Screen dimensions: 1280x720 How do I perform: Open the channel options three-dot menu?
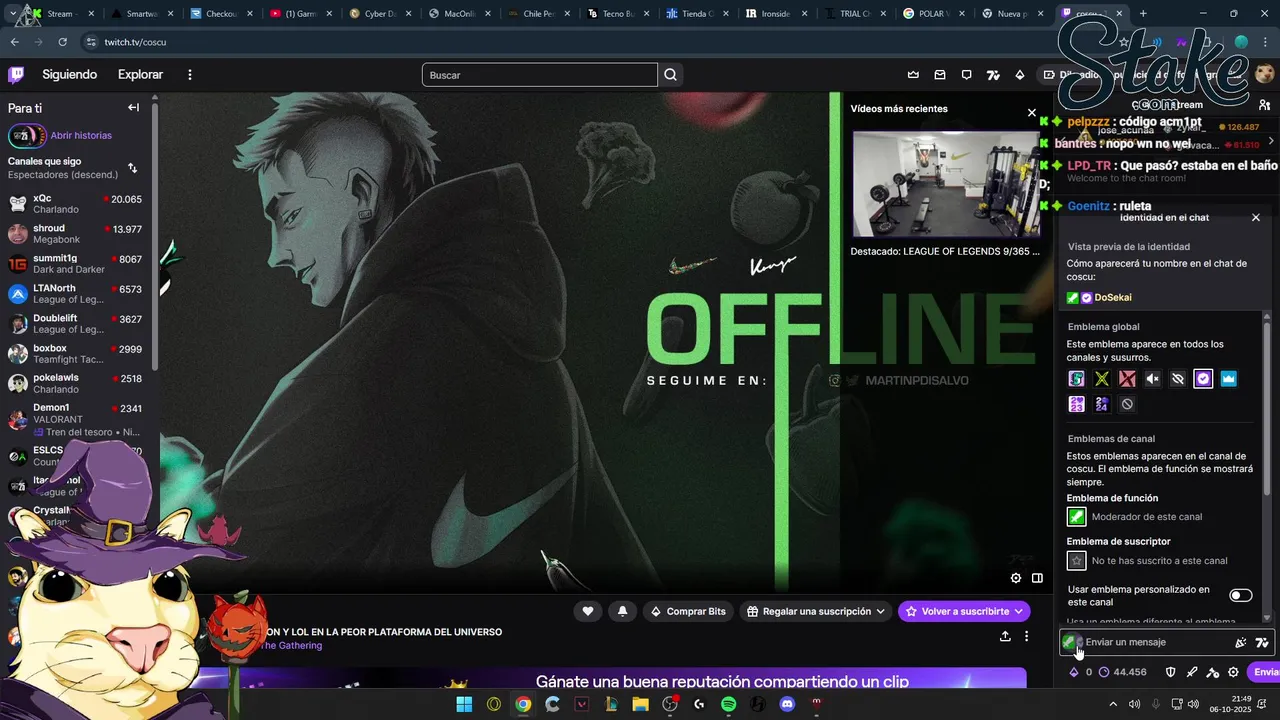1026,636
